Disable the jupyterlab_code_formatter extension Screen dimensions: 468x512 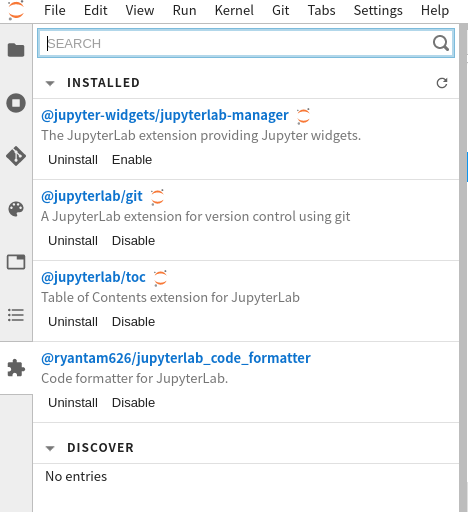coord(133,403)
